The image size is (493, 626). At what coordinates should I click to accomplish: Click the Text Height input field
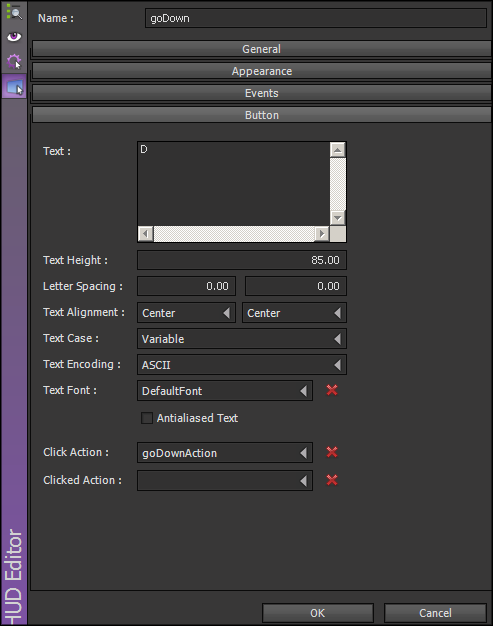point(242,260)
